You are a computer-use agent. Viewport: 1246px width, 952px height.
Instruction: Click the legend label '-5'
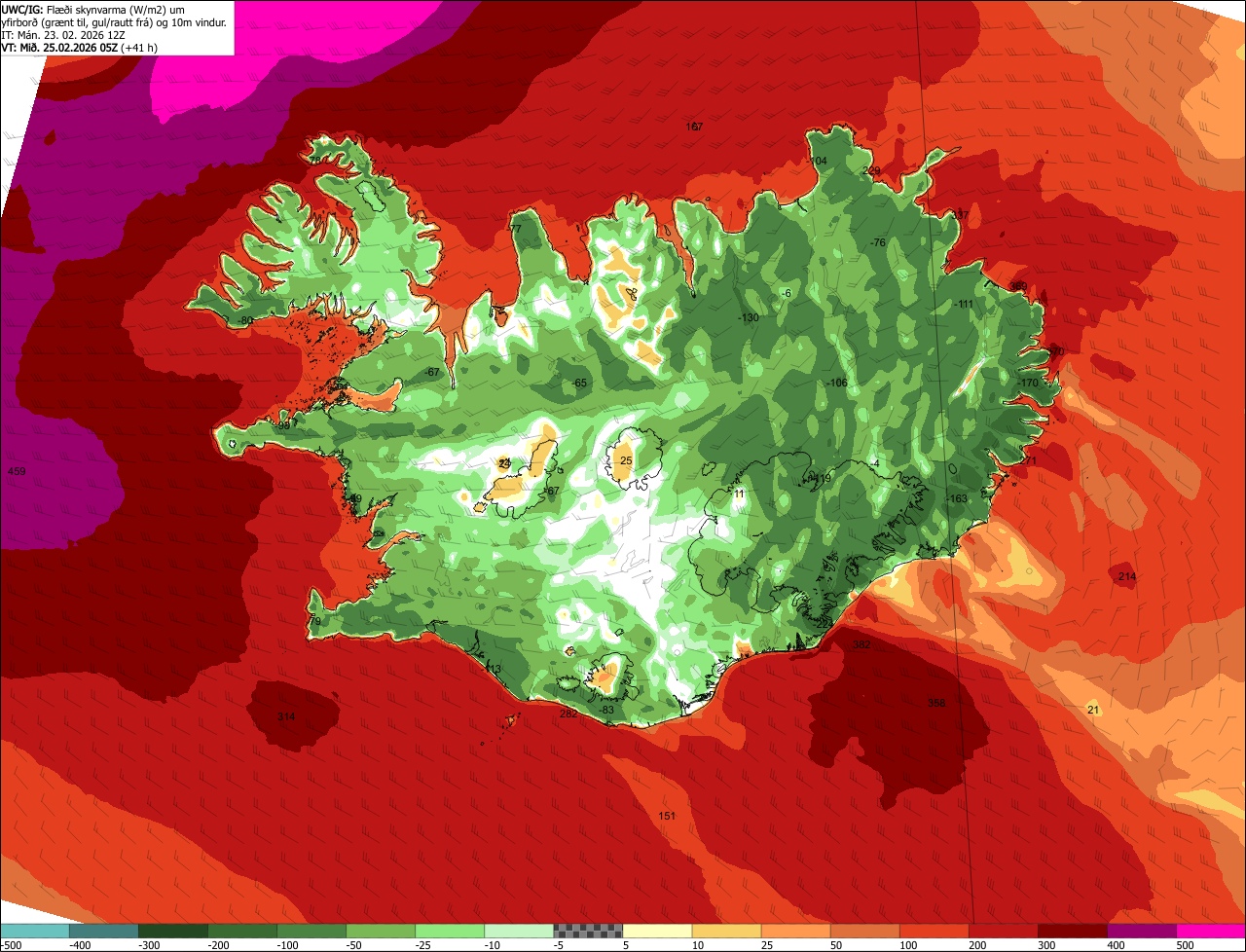point(560,945)
